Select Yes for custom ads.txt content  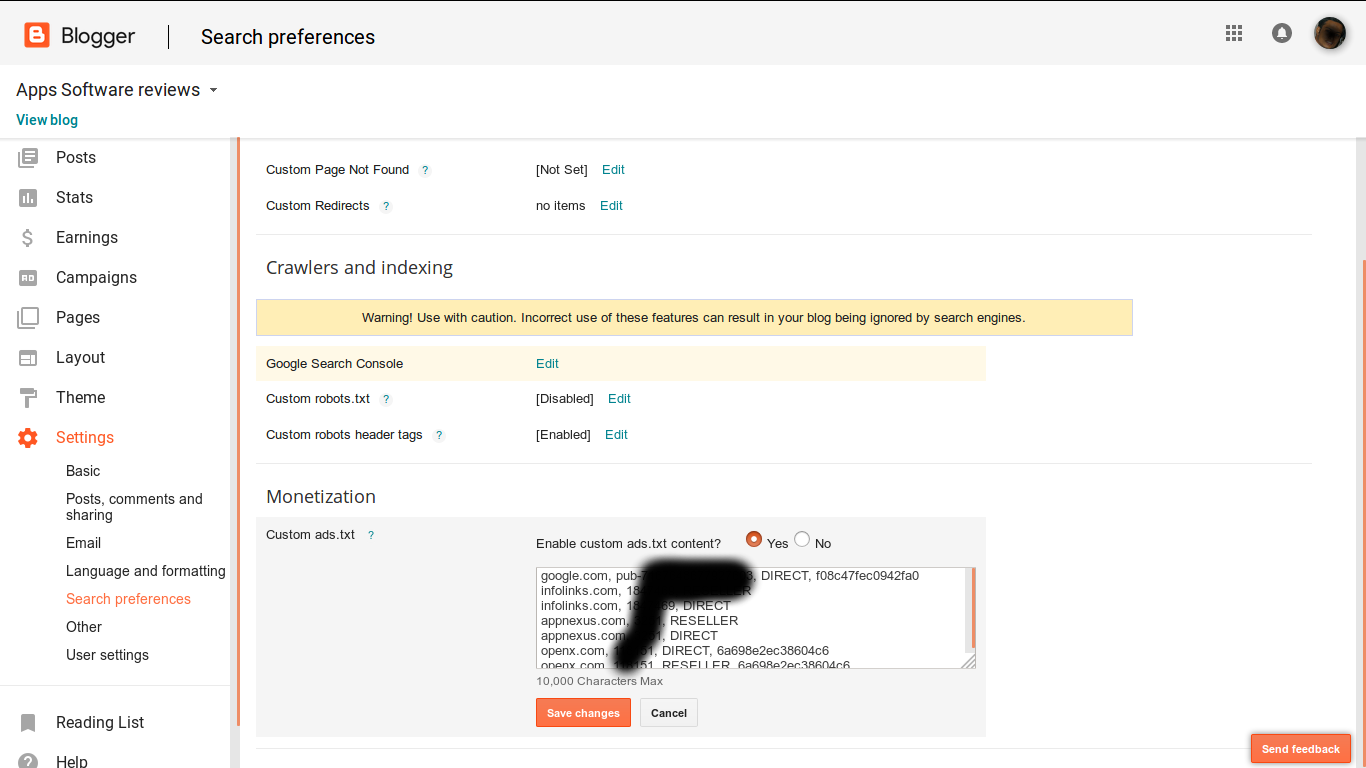pos(754,539)
